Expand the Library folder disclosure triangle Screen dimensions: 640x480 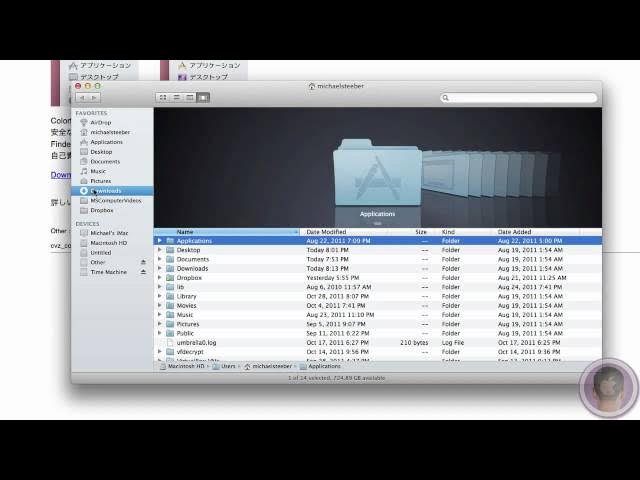(x=159, y=296)
